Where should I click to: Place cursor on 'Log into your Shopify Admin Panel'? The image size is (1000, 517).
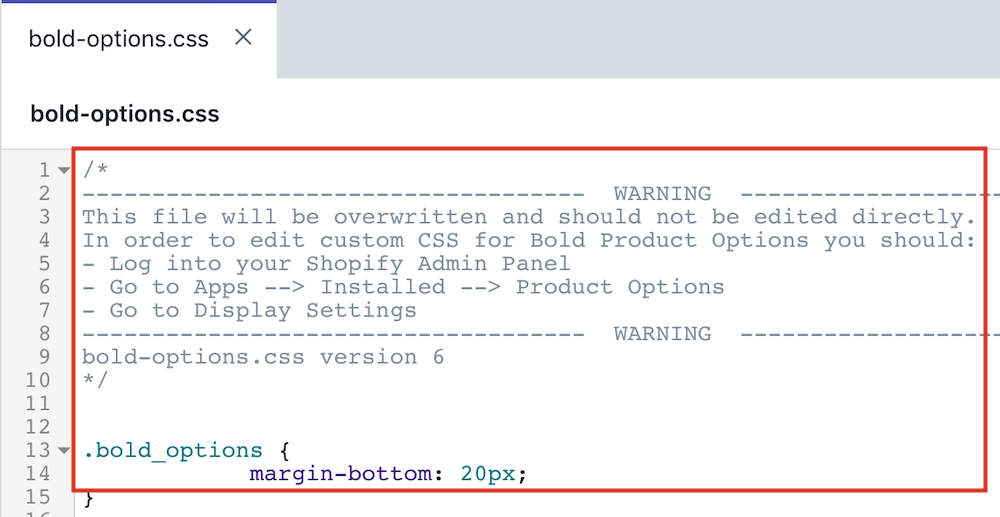point(340,263)
